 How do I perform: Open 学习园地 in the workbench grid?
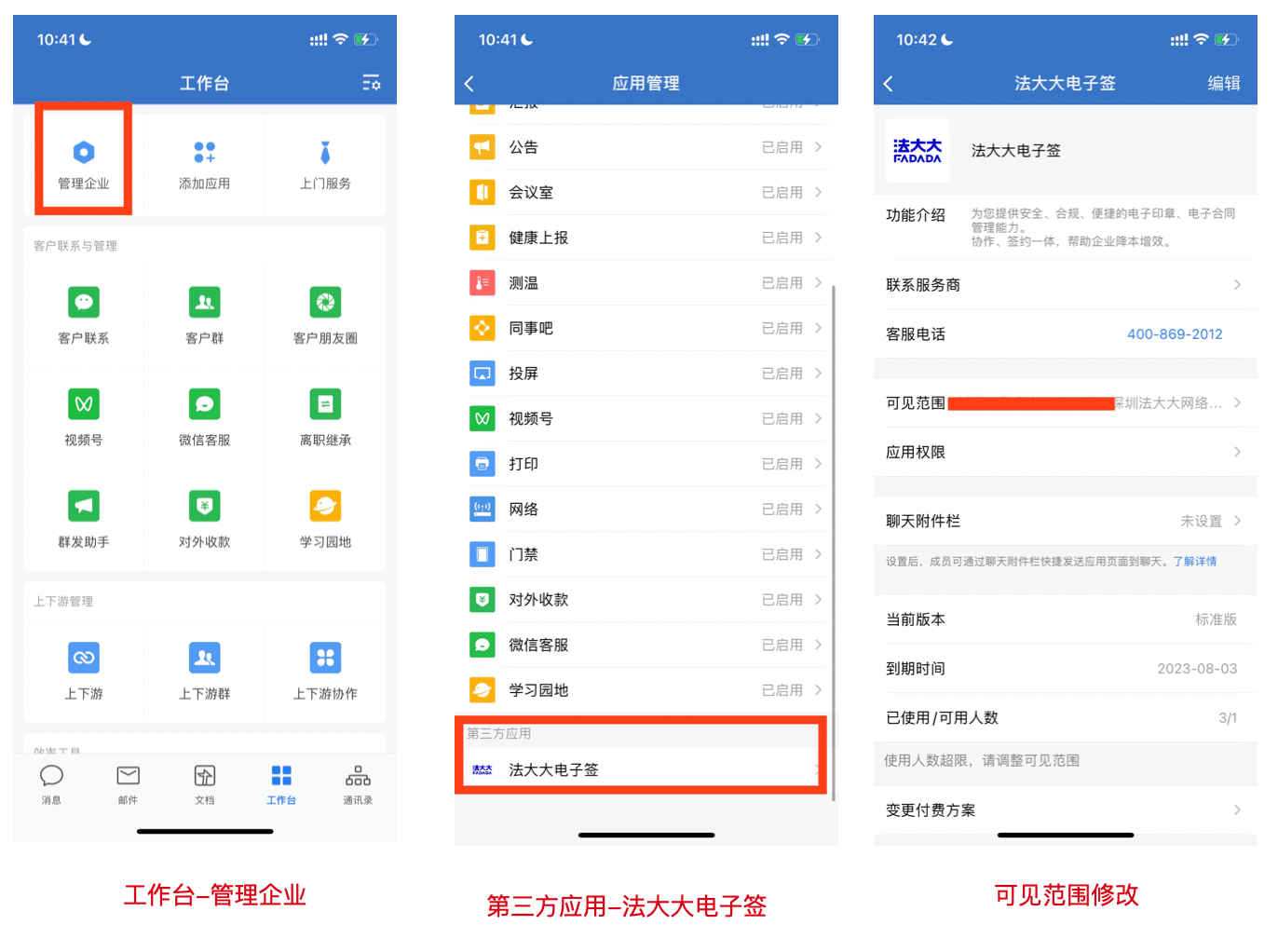[x=325, y=520]
